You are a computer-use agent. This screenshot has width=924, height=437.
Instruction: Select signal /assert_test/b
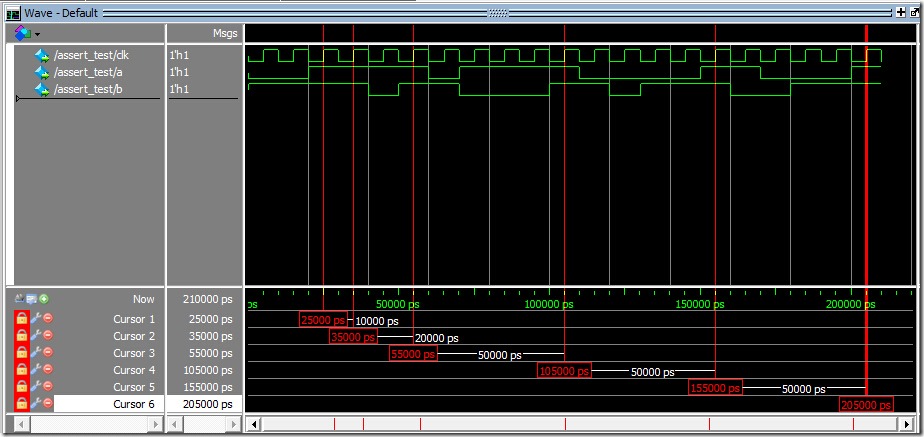(x=88, y=90)
